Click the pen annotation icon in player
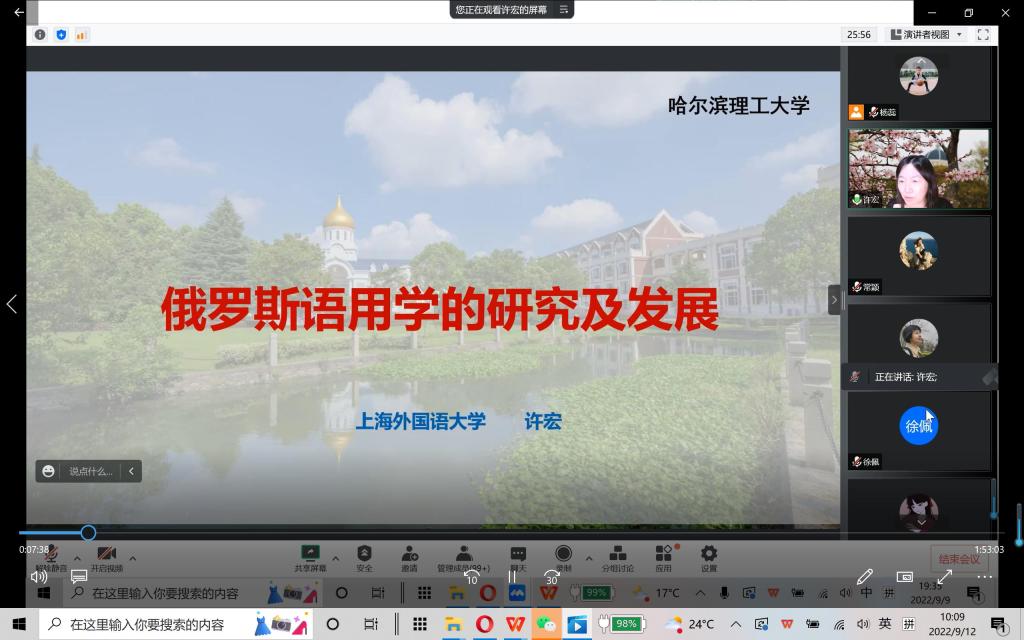The width and height of the screenshot is (1024, 640). [865, 576]
